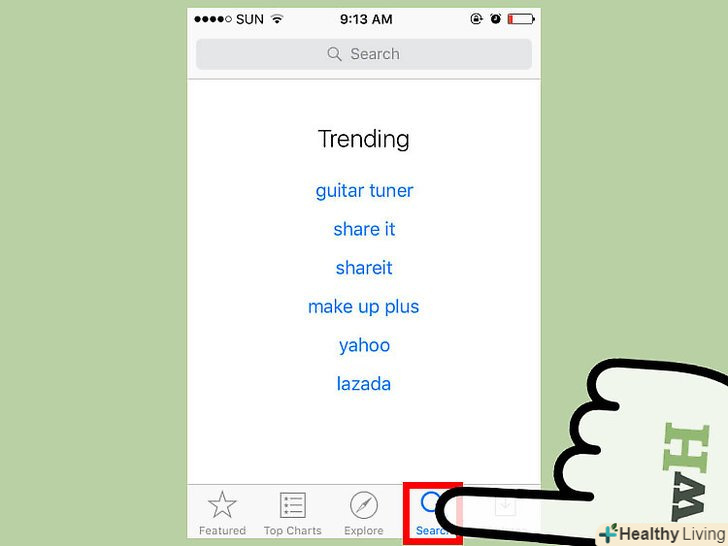Open trending search "guitar tuner"

(x=364, y=190)
